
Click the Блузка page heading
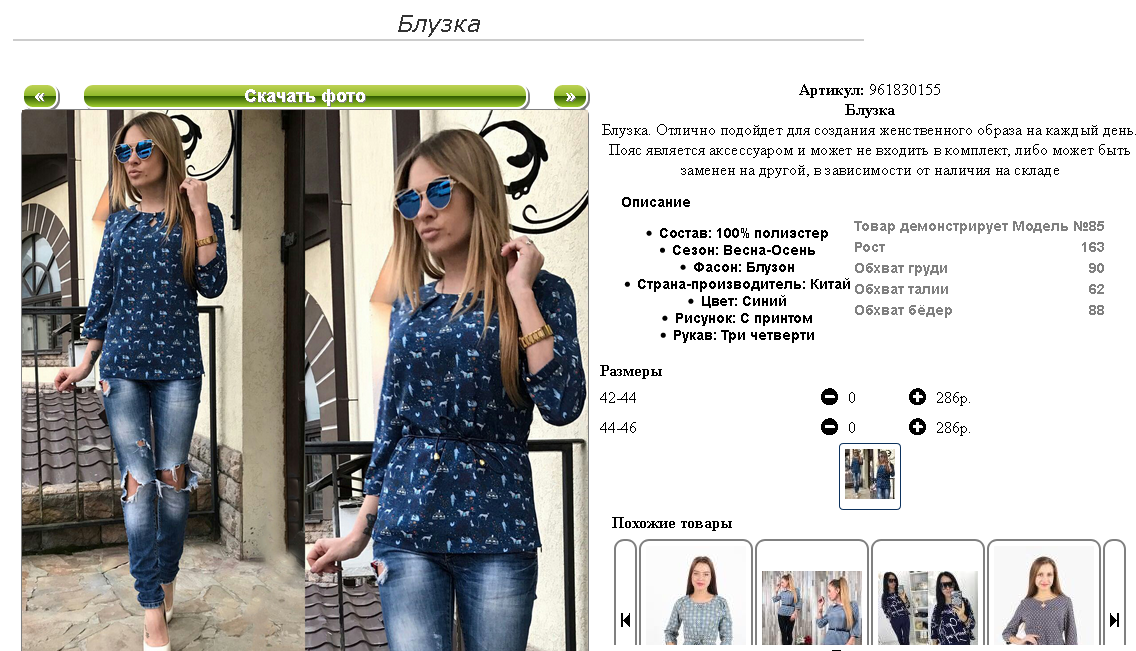438,24
